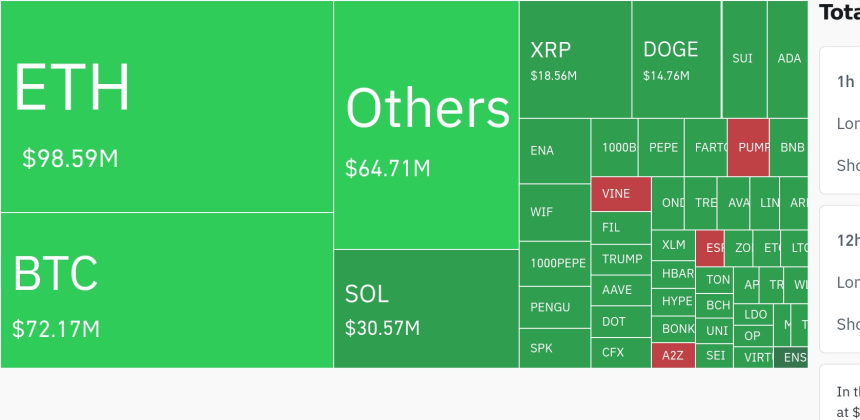860x420 pixels.
Task: Open the Others $64.71M tile
Action: coord(426,125)
